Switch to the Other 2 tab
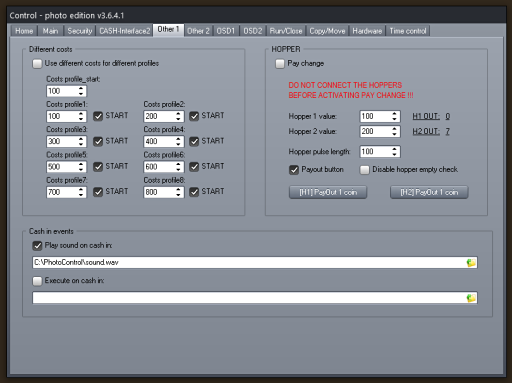 [198, 31]
